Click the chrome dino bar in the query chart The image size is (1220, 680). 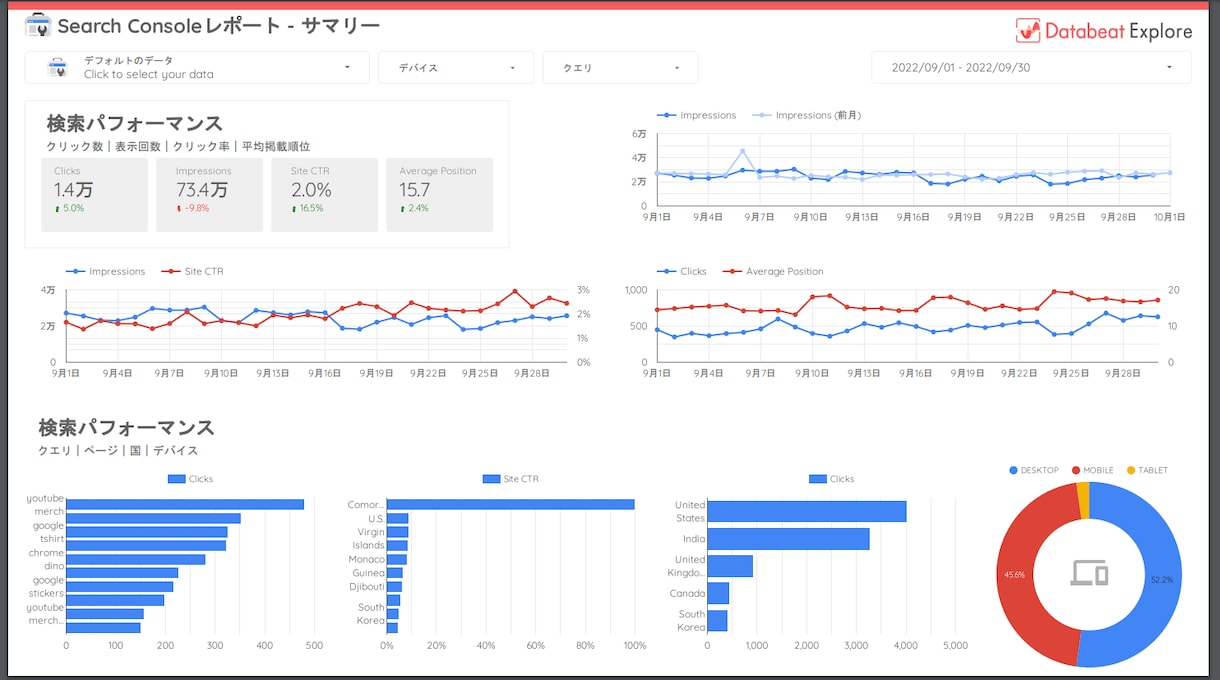135,559
